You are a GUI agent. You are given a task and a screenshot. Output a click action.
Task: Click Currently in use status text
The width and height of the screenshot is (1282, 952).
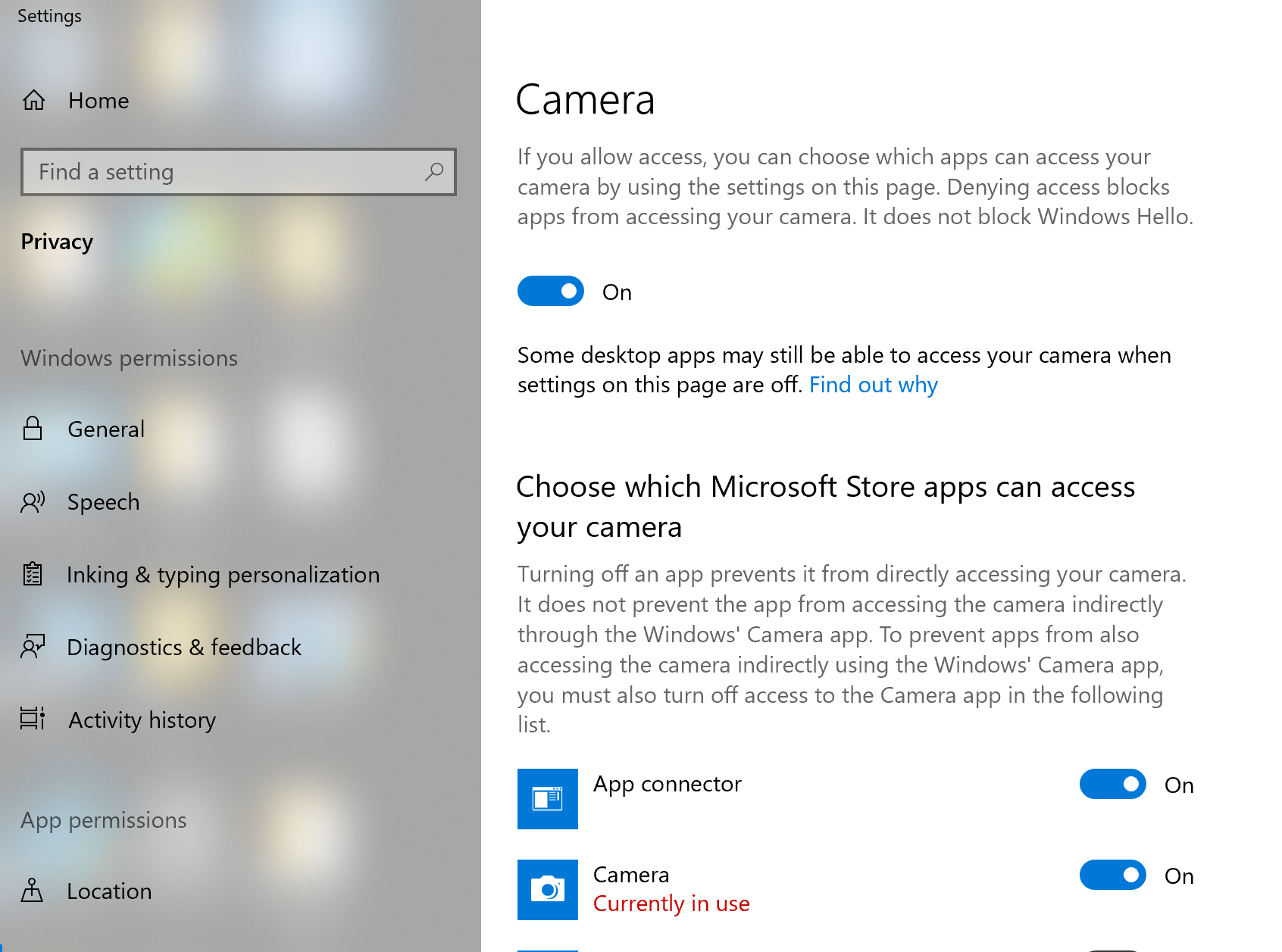click(x=671, y=904)
